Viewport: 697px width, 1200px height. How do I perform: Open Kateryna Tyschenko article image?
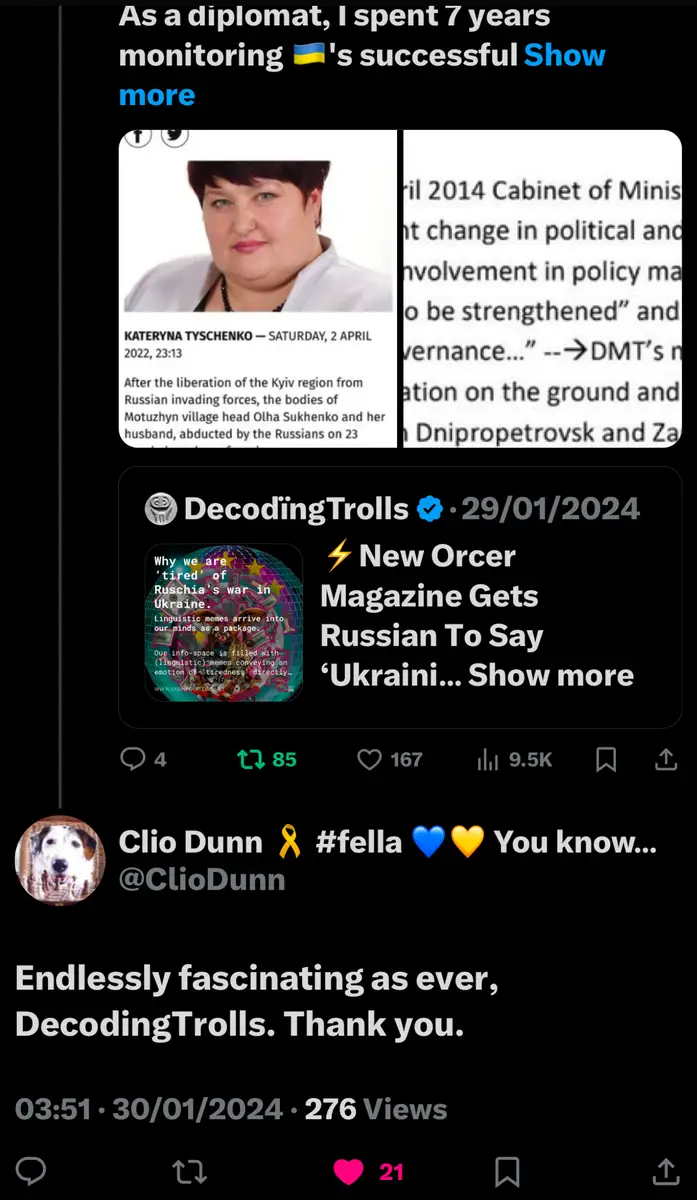(258, 288)
